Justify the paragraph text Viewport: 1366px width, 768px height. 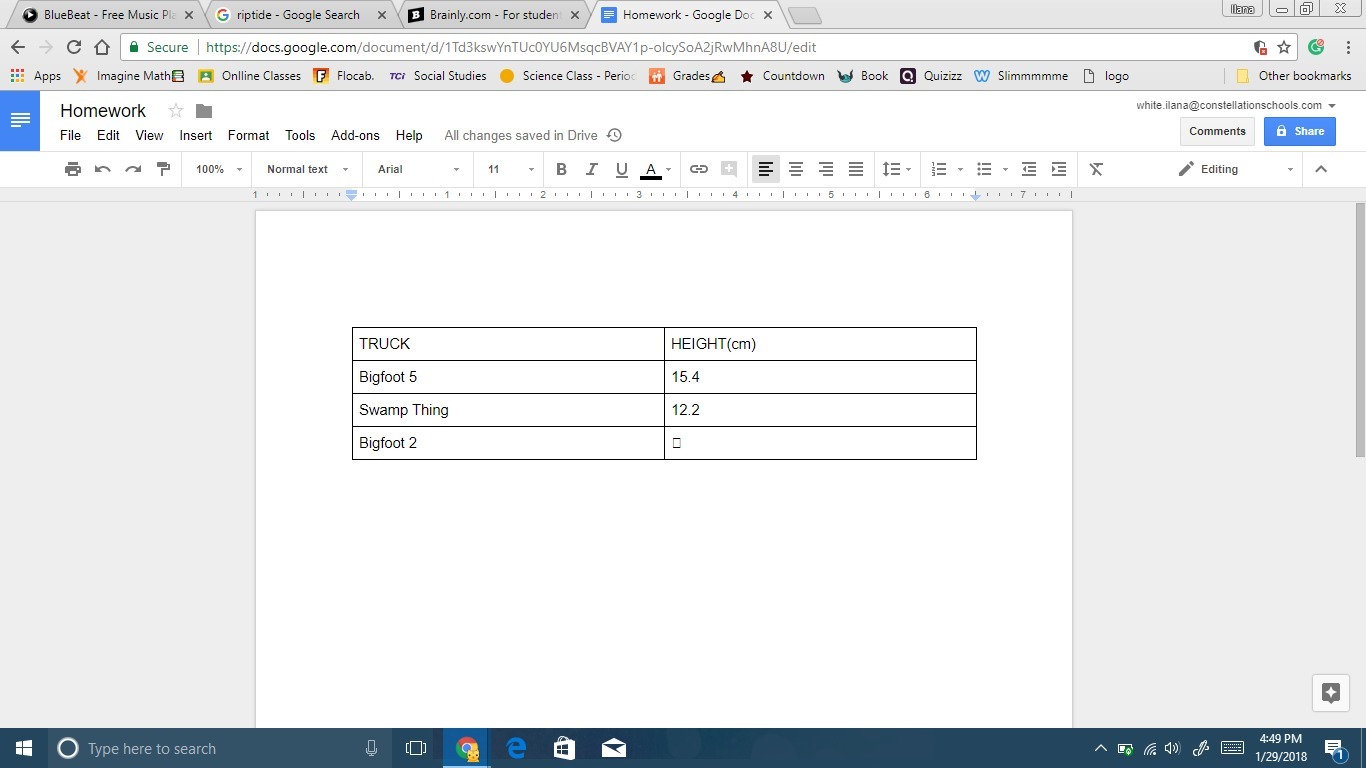coord(856,169)
